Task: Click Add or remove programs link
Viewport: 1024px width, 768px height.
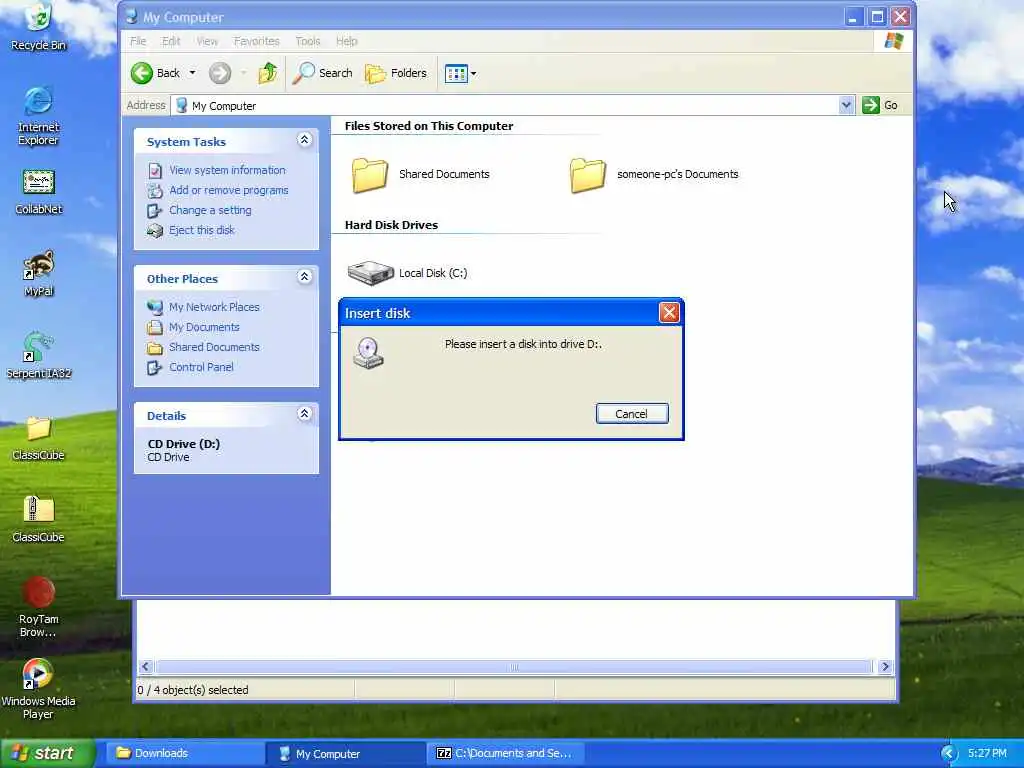Action: coord(229,190)
